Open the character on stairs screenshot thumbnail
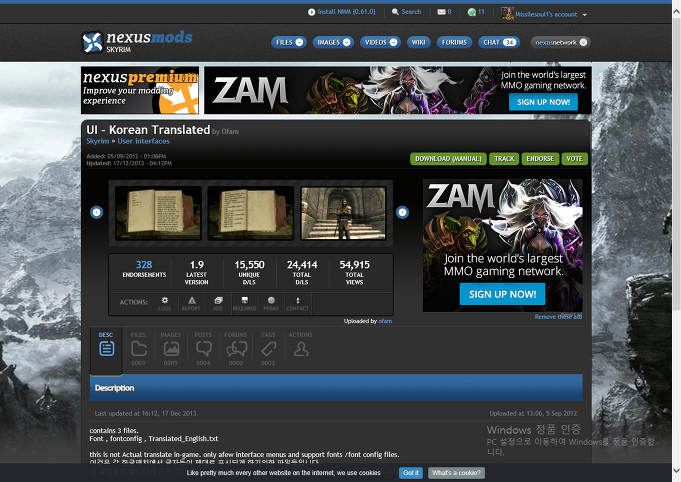681x482 pixels. click(343, 213)
